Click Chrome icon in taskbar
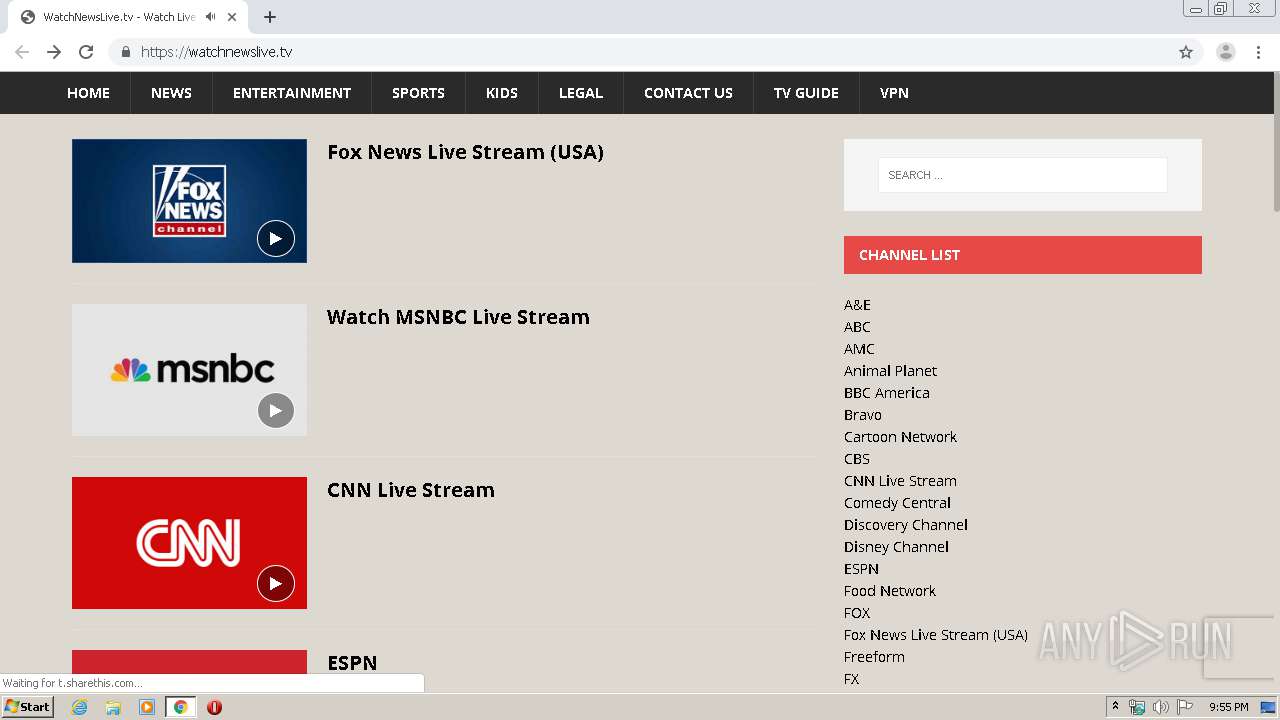1280x720 pixels. pyautogui.click(x=181, y=707)
